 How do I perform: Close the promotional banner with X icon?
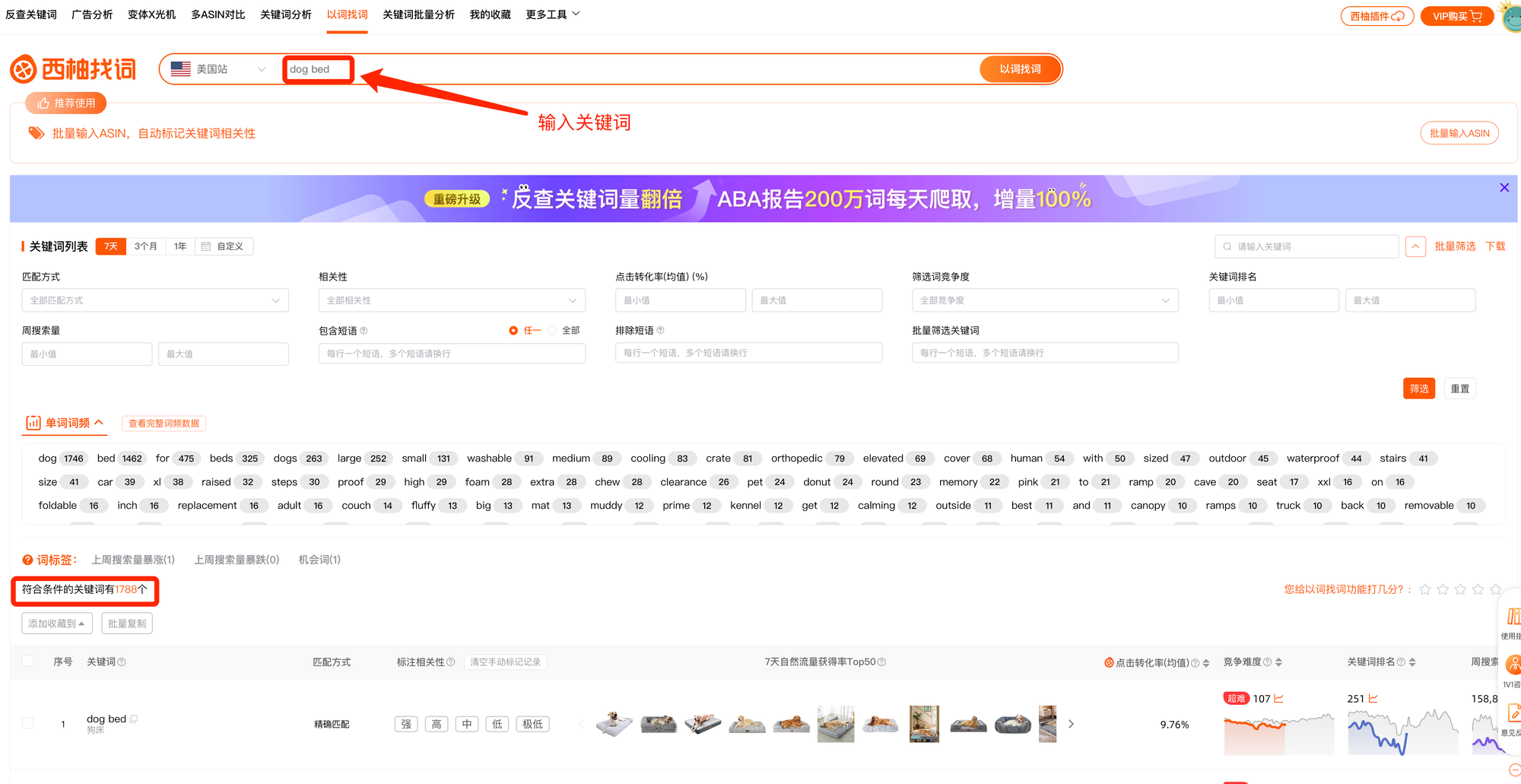1504,188
